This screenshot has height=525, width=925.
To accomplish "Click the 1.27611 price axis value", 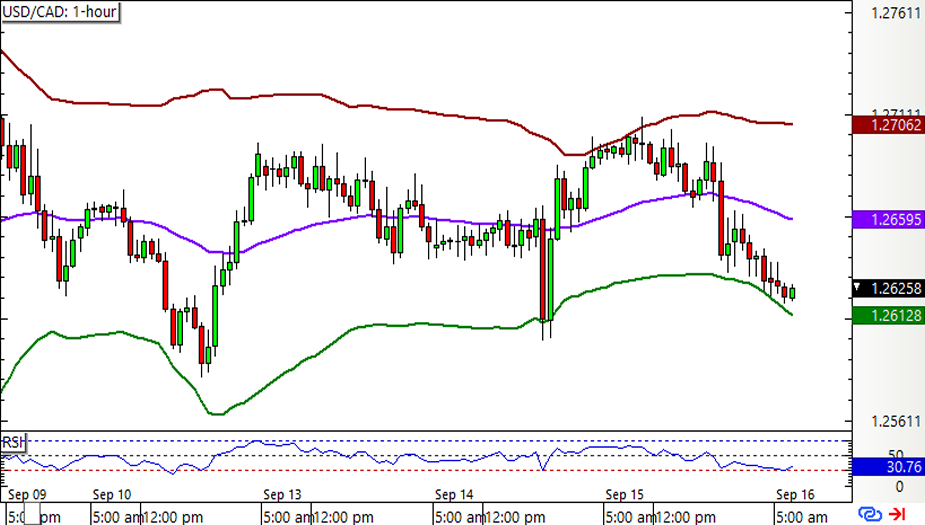I will click(896, 13).
